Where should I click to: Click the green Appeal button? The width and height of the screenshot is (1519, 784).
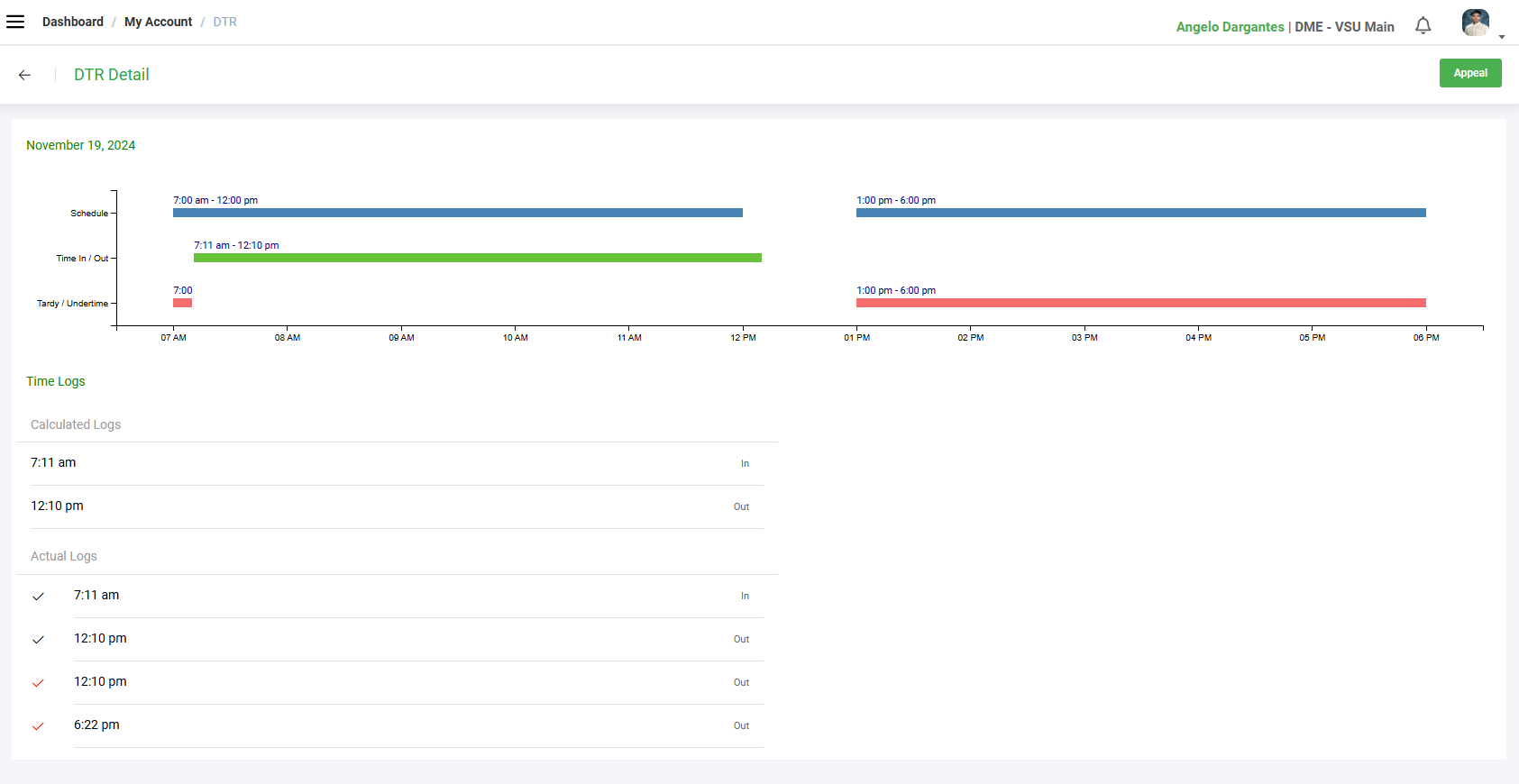pyautogui.click(x=1469, y=73)
